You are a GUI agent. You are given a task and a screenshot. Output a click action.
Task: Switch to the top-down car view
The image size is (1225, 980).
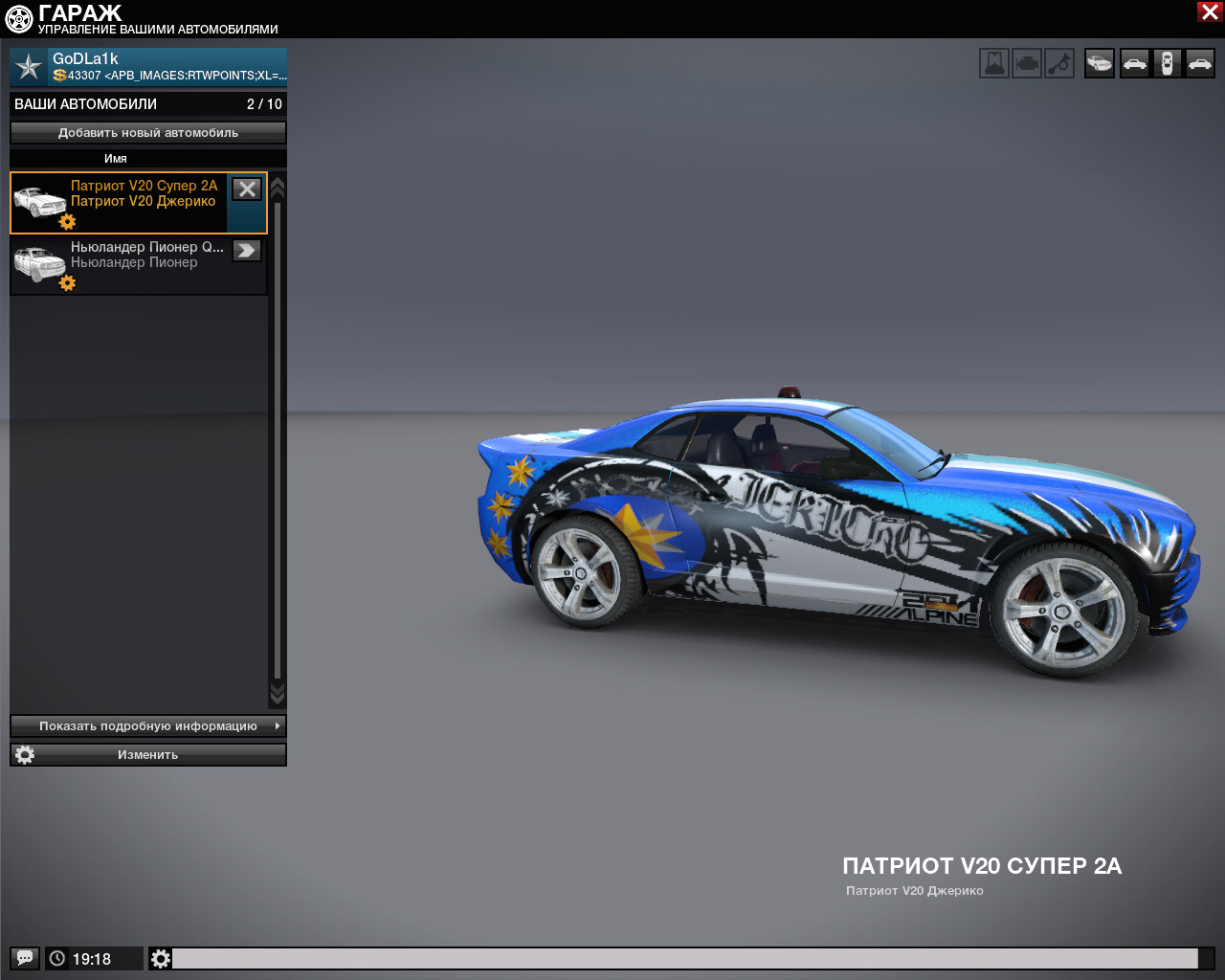point(1167,64)
